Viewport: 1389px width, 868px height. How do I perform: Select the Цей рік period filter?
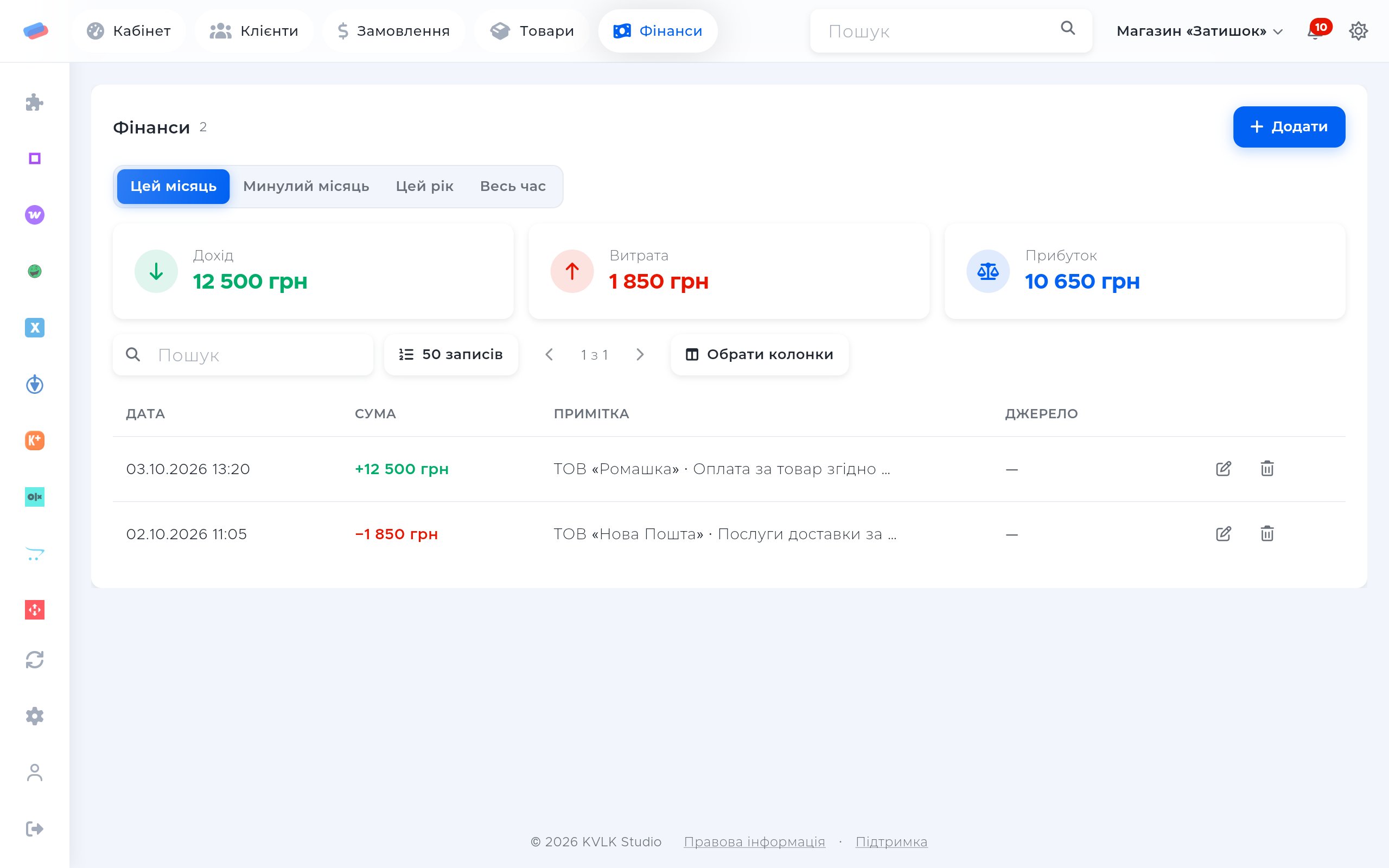click(x=425, y=187)
